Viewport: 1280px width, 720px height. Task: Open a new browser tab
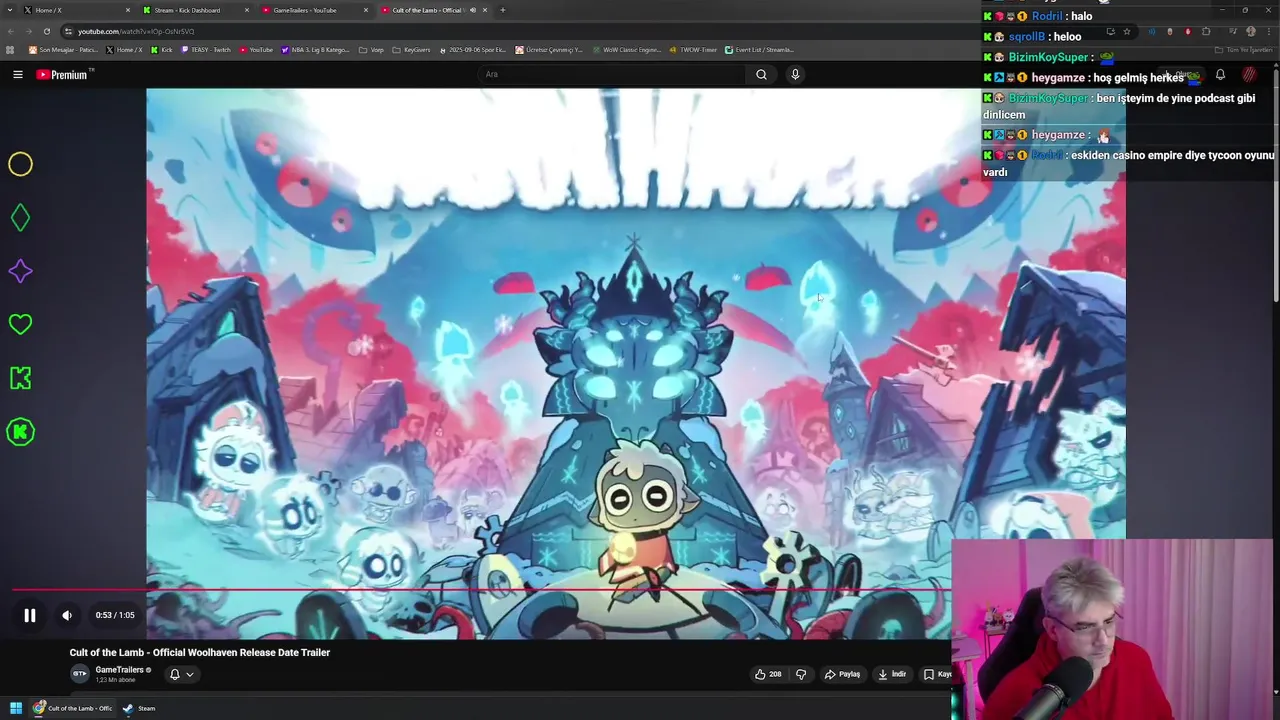coord(502,10)
